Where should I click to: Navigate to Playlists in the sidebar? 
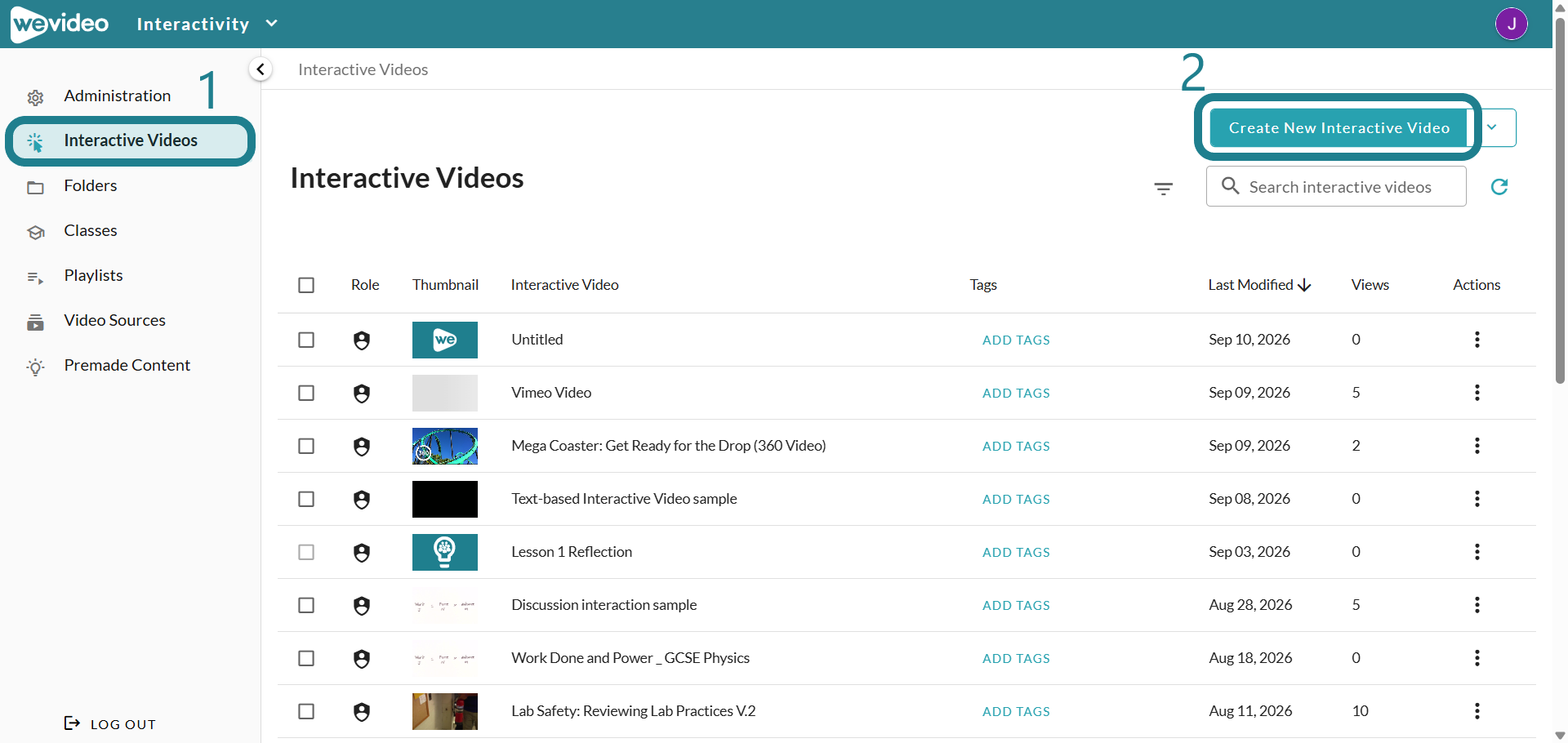pyautogui.click(x=93, y=276)
